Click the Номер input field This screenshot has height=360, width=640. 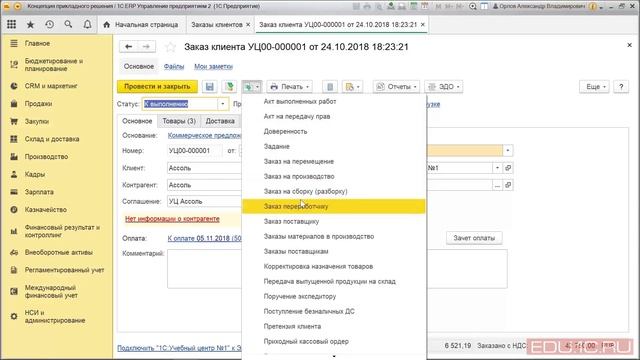click(195, 151)
